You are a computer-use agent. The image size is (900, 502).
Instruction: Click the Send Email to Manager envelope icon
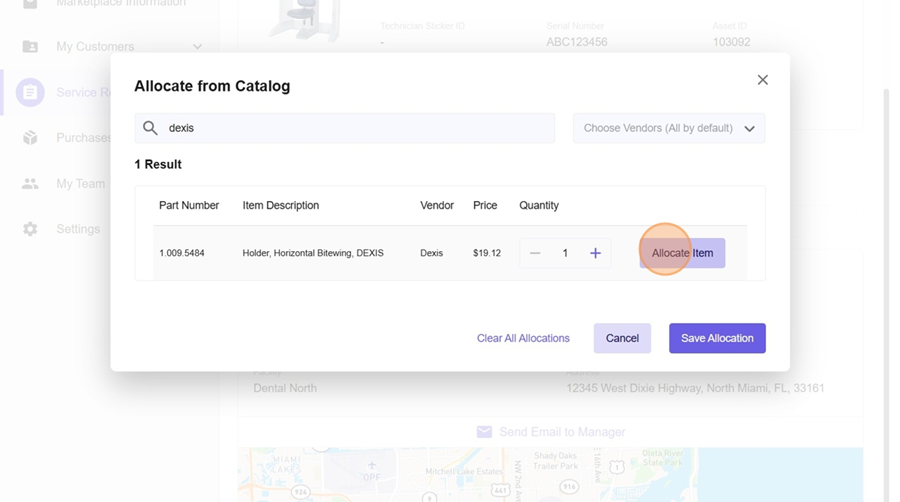tap(484, 432)
